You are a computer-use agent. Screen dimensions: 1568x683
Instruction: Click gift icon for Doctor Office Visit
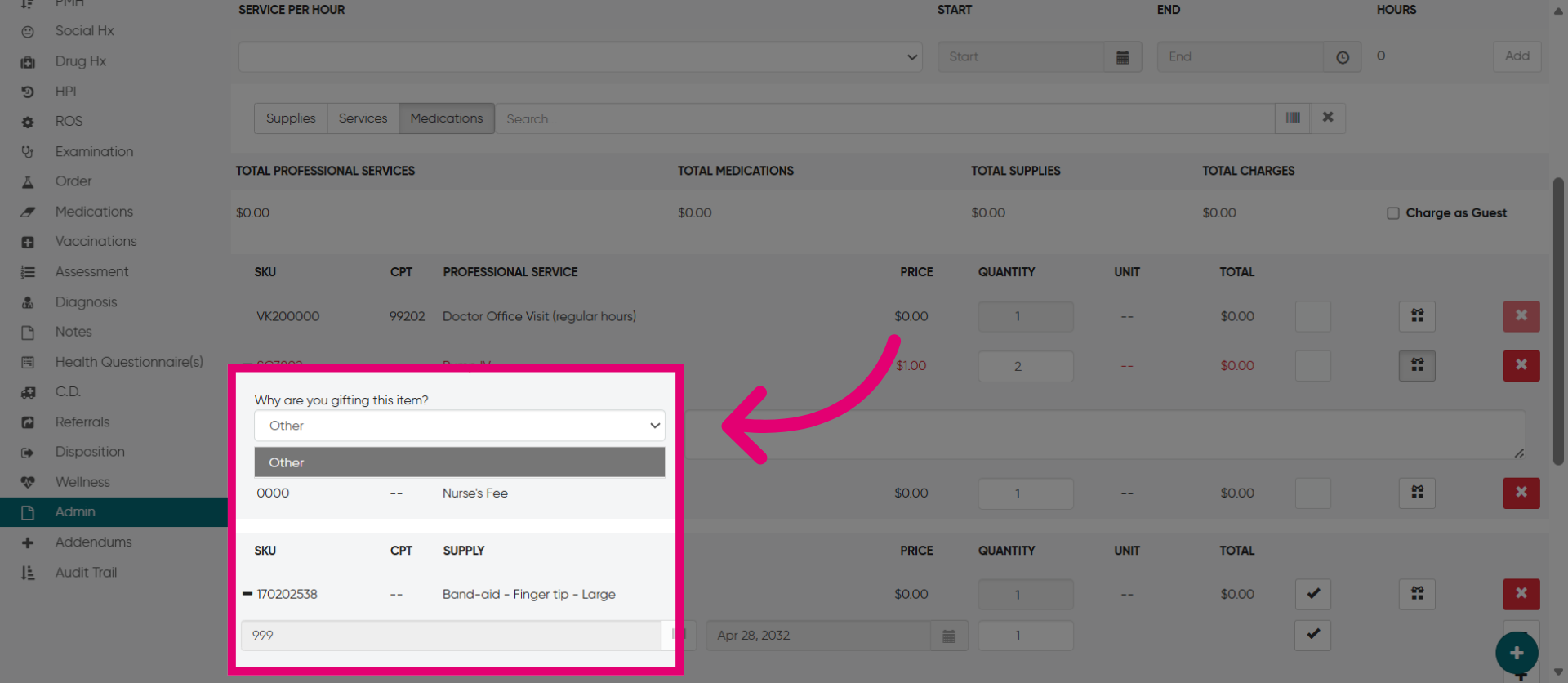(1417, 316)
